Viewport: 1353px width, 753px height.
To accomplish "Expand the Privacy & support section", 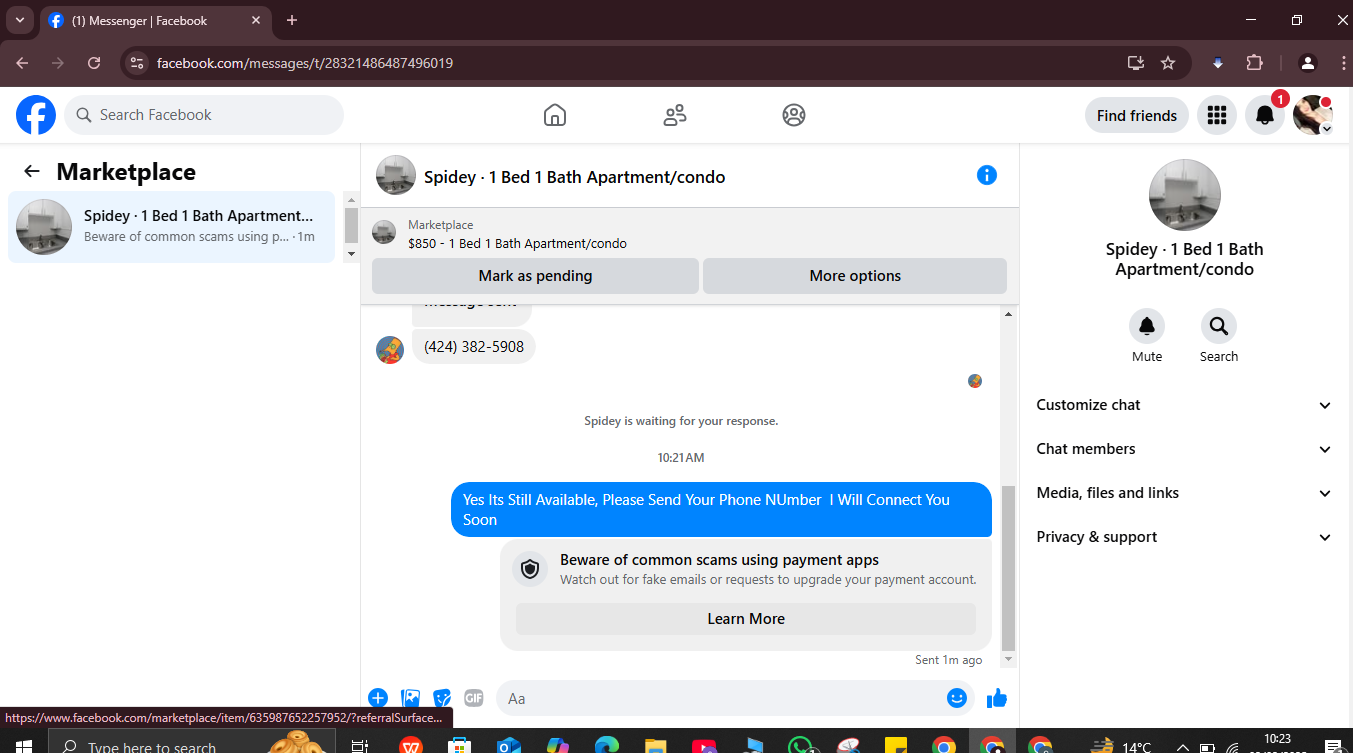I will 1185,537.
